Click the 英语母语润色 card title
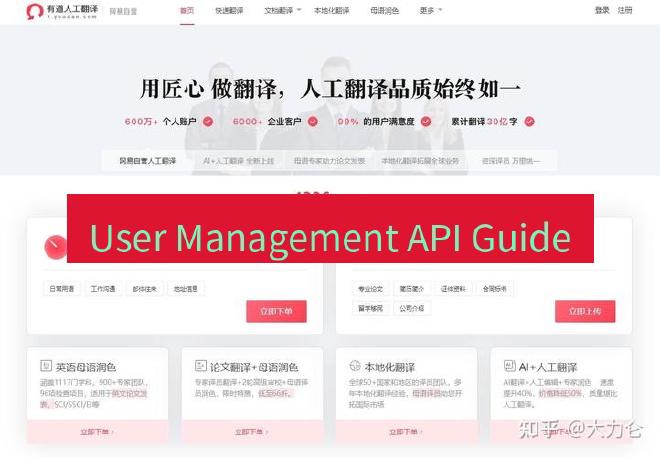Image resolution: width=660 pixels, height=457 pixels. 86,367
